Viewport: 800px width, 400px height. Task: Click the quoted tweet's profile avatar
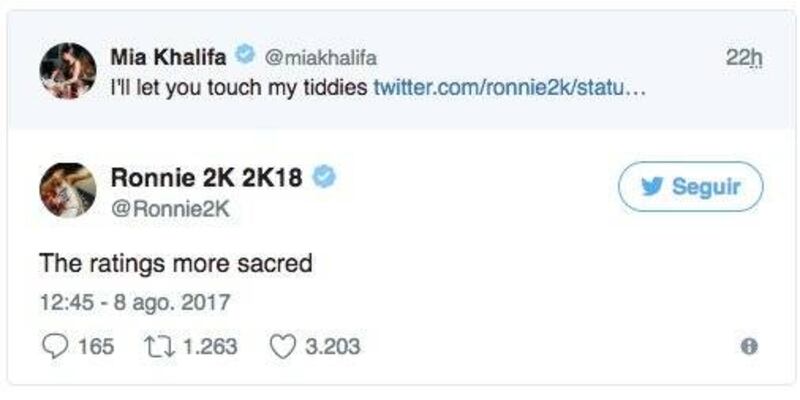[68, 70]
